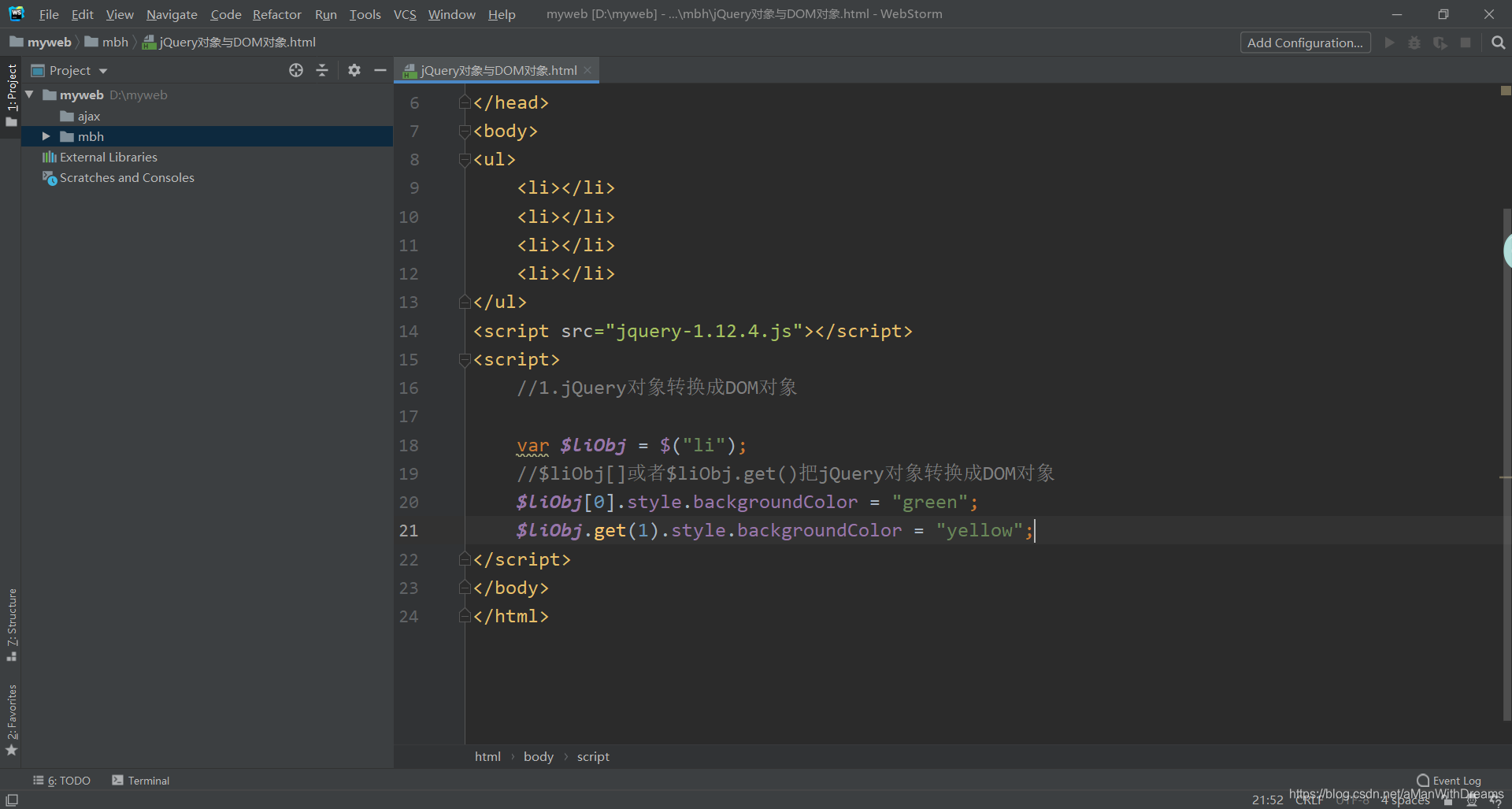Viewport: 1512px width, 809px height.
Task: Open the 7: Structure side panel
Action: (11, 625)
